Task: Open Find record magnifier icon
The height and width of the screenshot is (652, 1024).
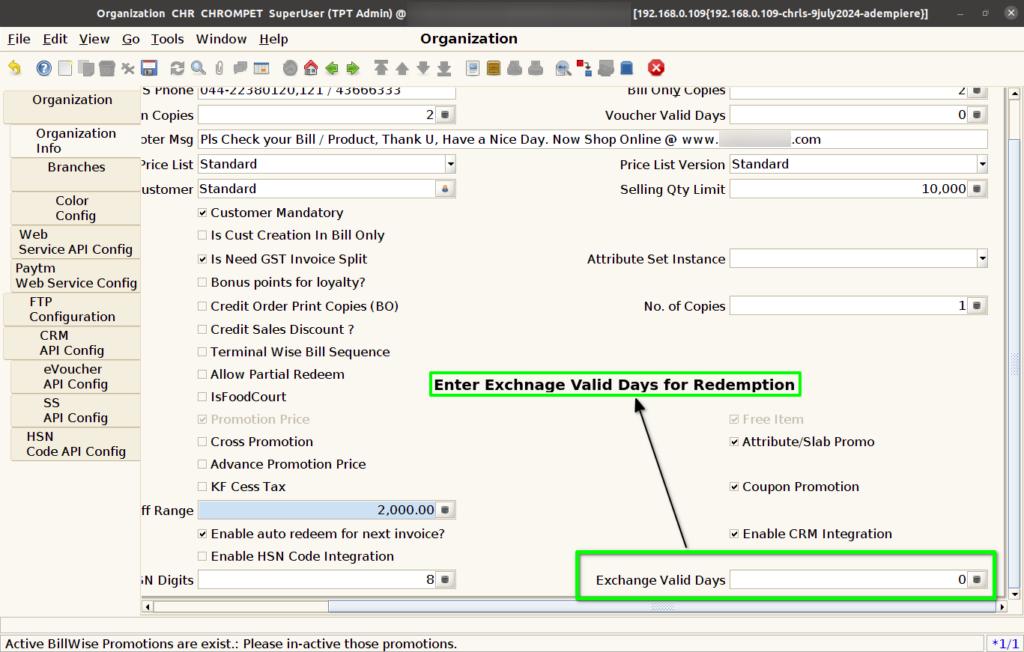Action: (198, 67)
